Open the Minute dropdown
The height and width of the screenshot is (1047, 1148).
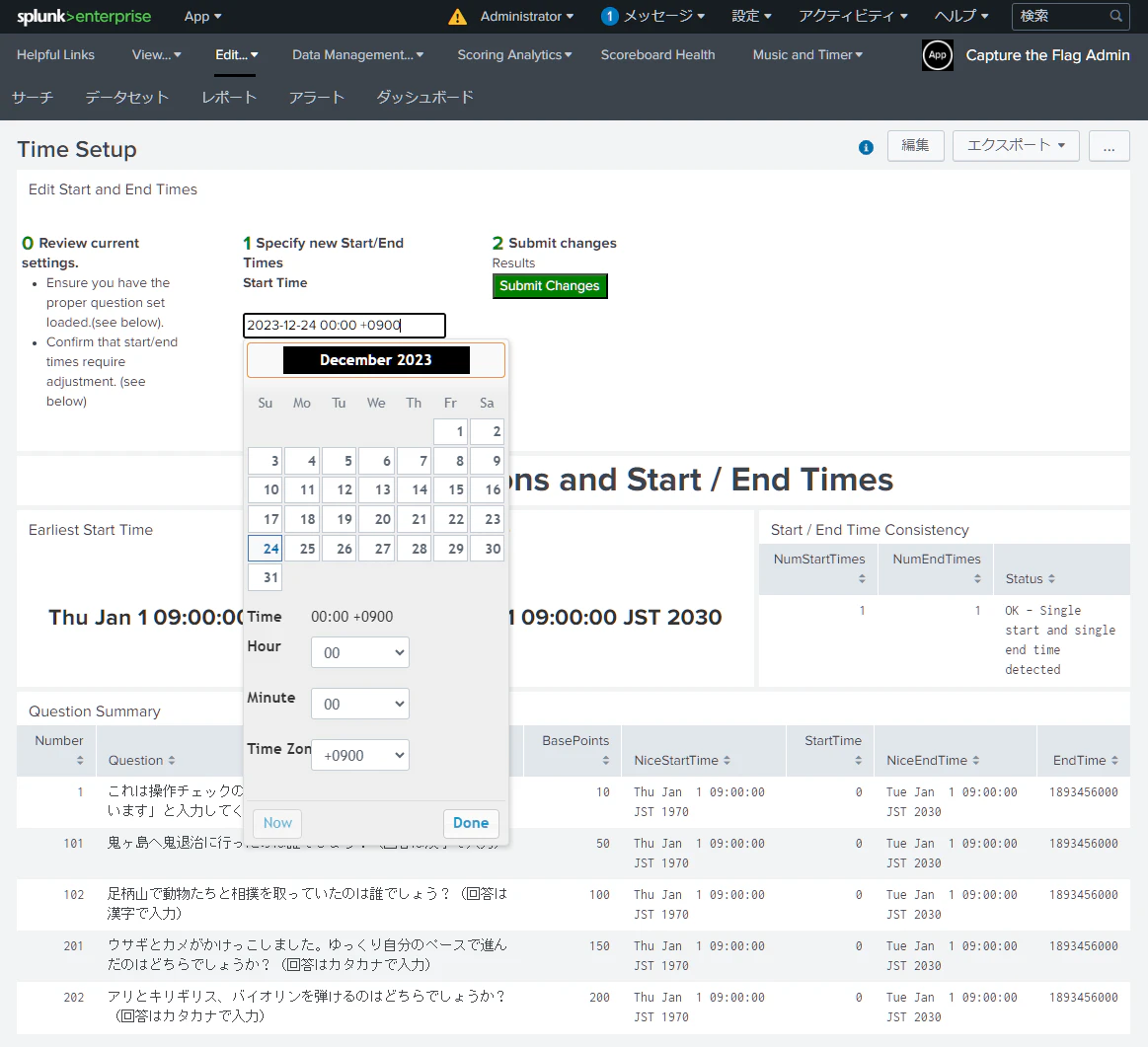tap(360, 704)
